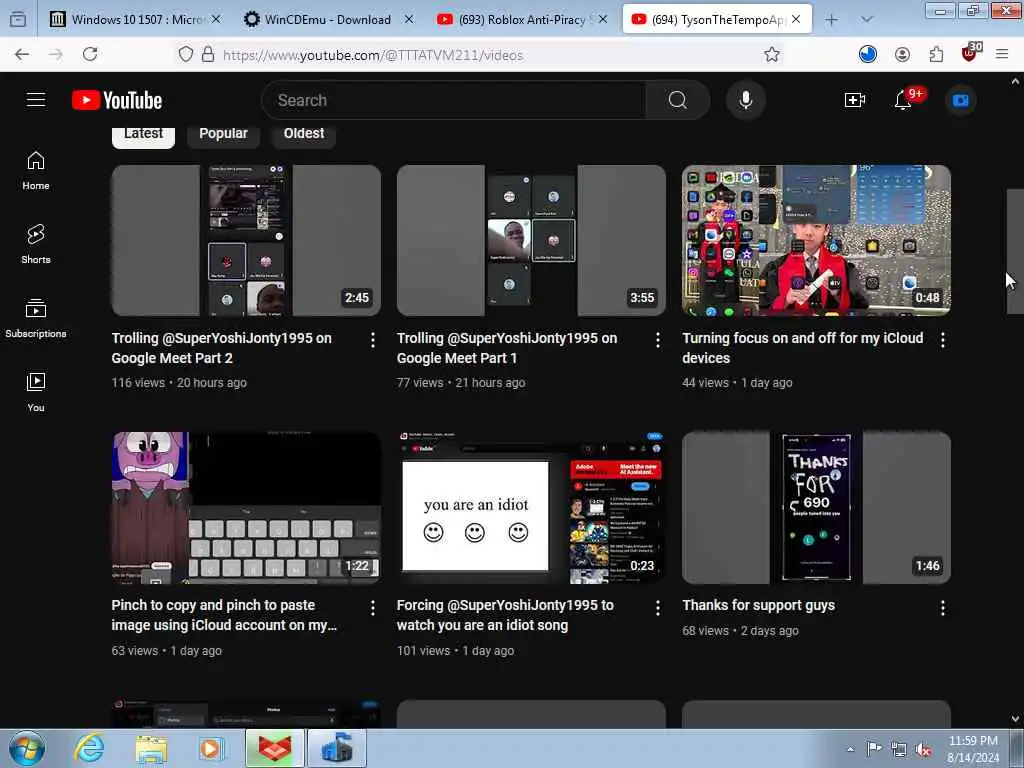This screenshot has width=1024, height=768.
Task: Open Trolling @SuperYoshiJonty1995 Part 1 title
Action: 507,348
